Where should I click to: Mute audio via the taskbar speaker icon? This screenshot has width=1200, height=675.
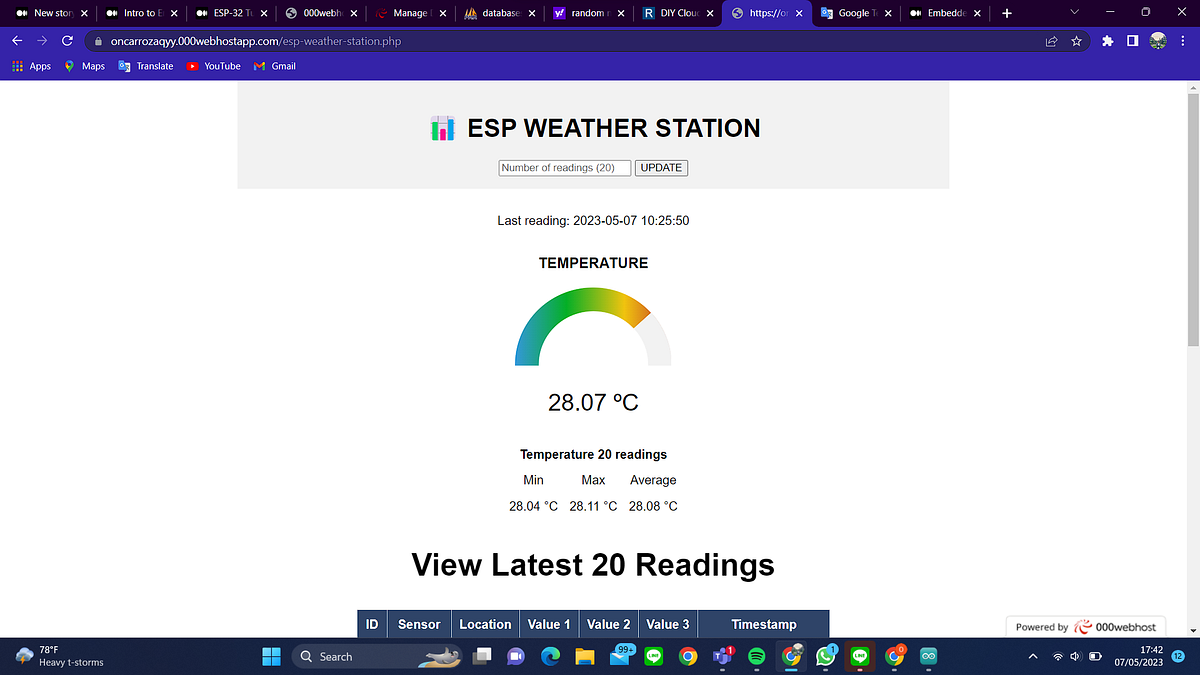(x=1075, y=657)
